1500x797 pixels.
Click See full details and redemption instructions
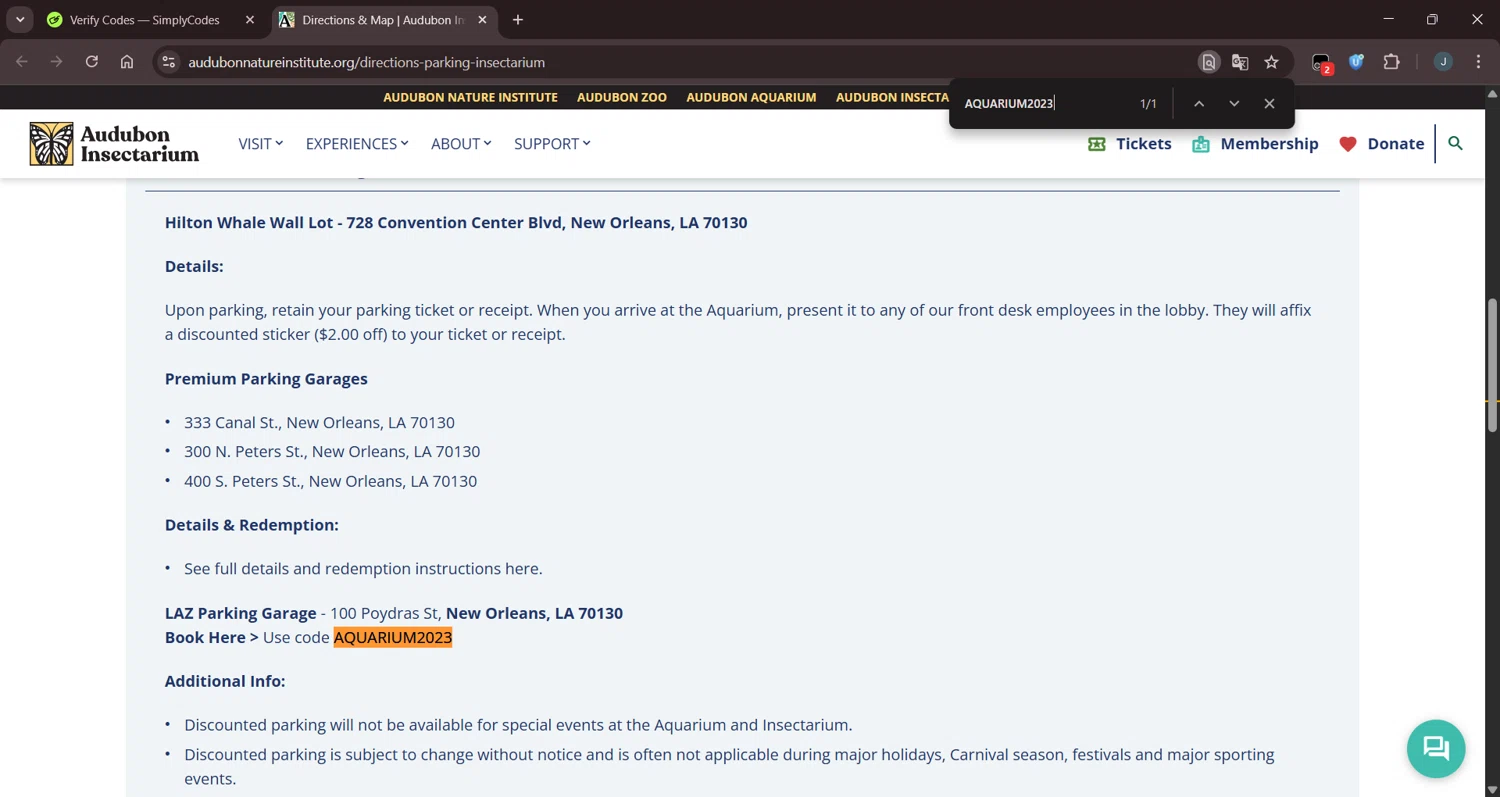[363, 569]
